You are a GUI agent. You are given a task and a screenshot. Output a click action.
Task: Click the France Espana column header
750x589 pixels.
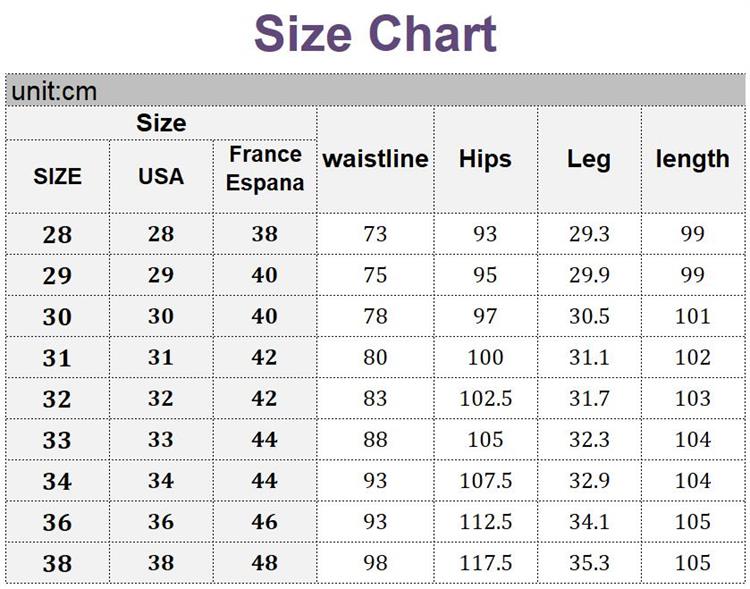click(x=265, y=168)
